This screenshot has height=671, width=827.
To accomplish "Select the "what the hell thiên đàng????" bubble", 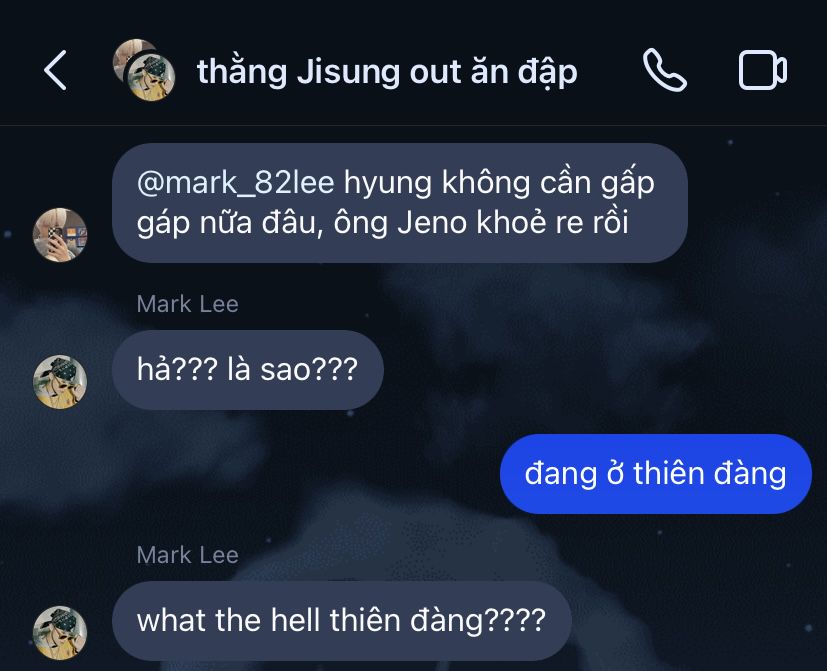I will pos(342,621).
